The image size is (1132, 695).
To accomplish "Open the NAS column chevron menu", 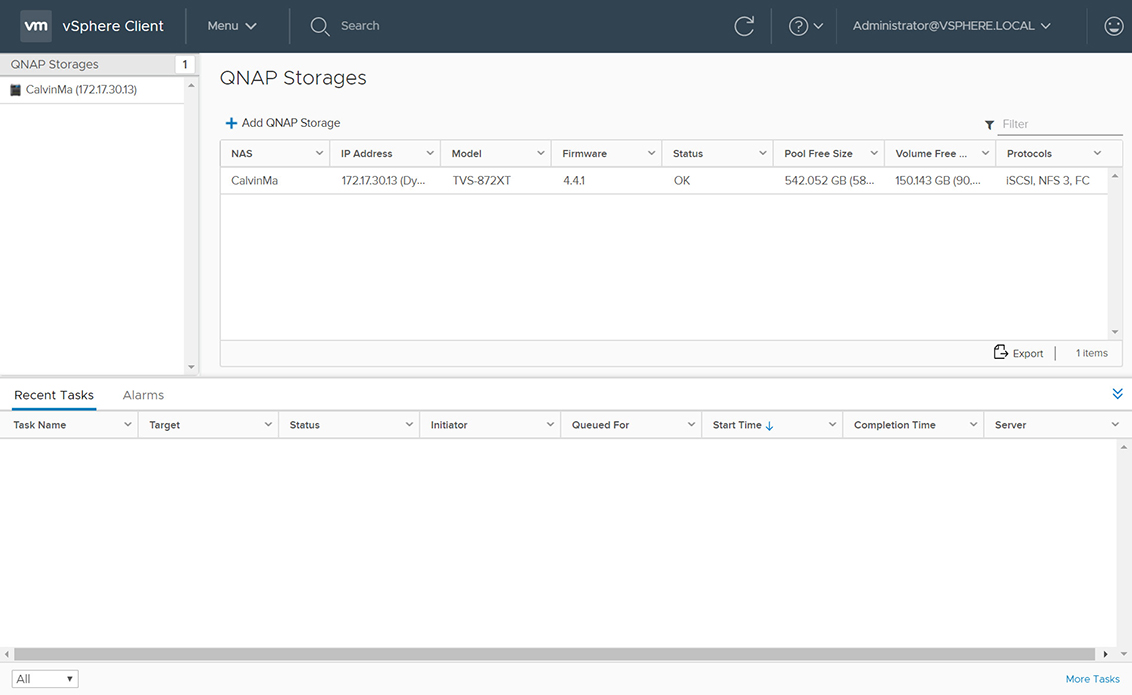I will [319, 153].
